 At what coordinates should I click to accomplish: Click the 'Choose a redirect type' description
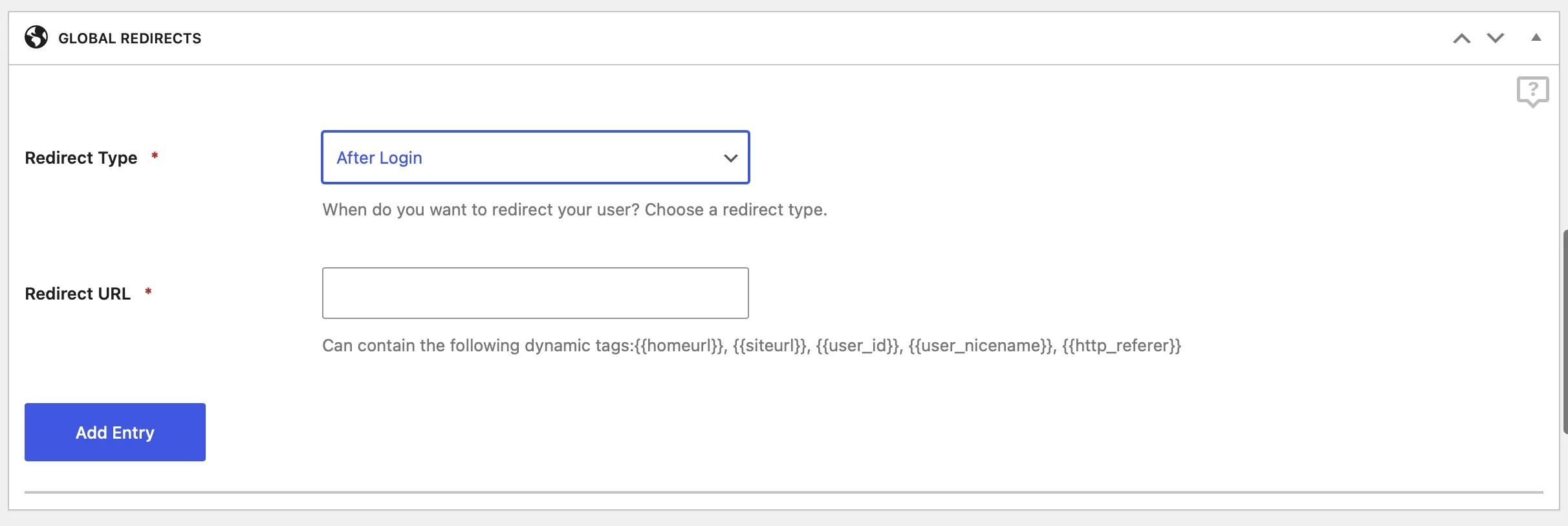[574, 210]
